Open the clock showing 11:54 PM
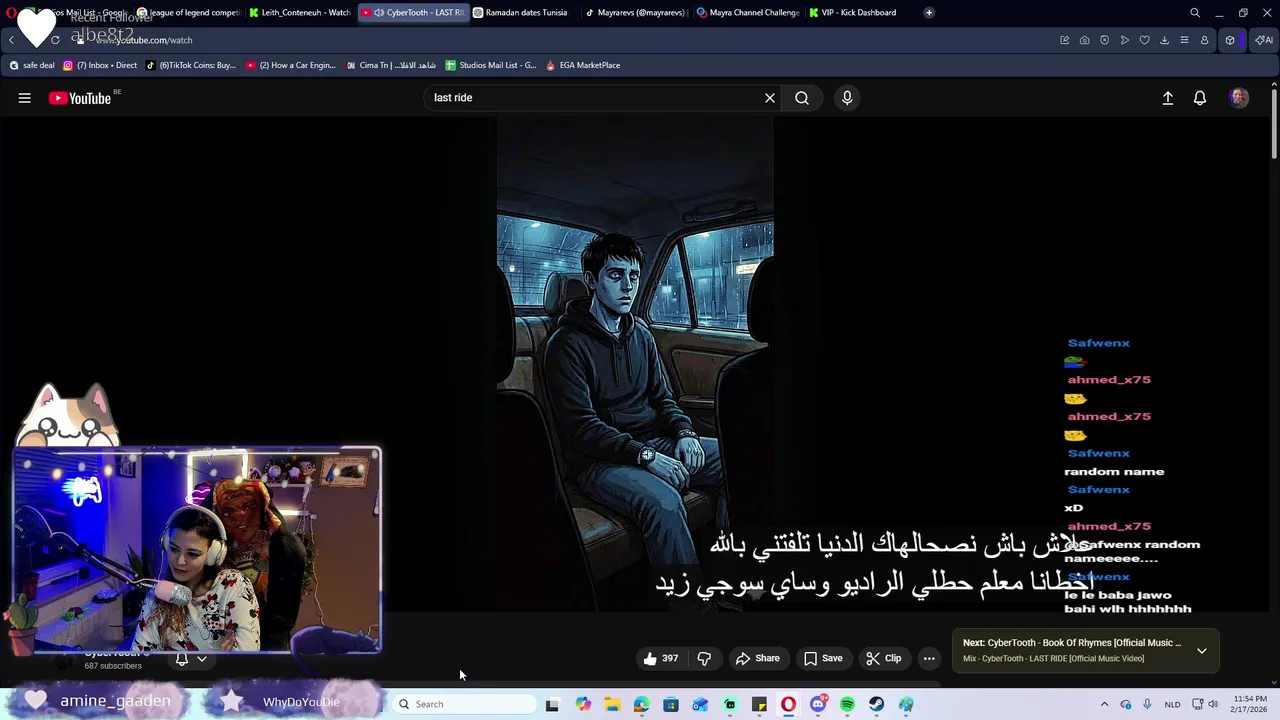Viewport: 1280px width, 720px height. tap(1250, 704)
